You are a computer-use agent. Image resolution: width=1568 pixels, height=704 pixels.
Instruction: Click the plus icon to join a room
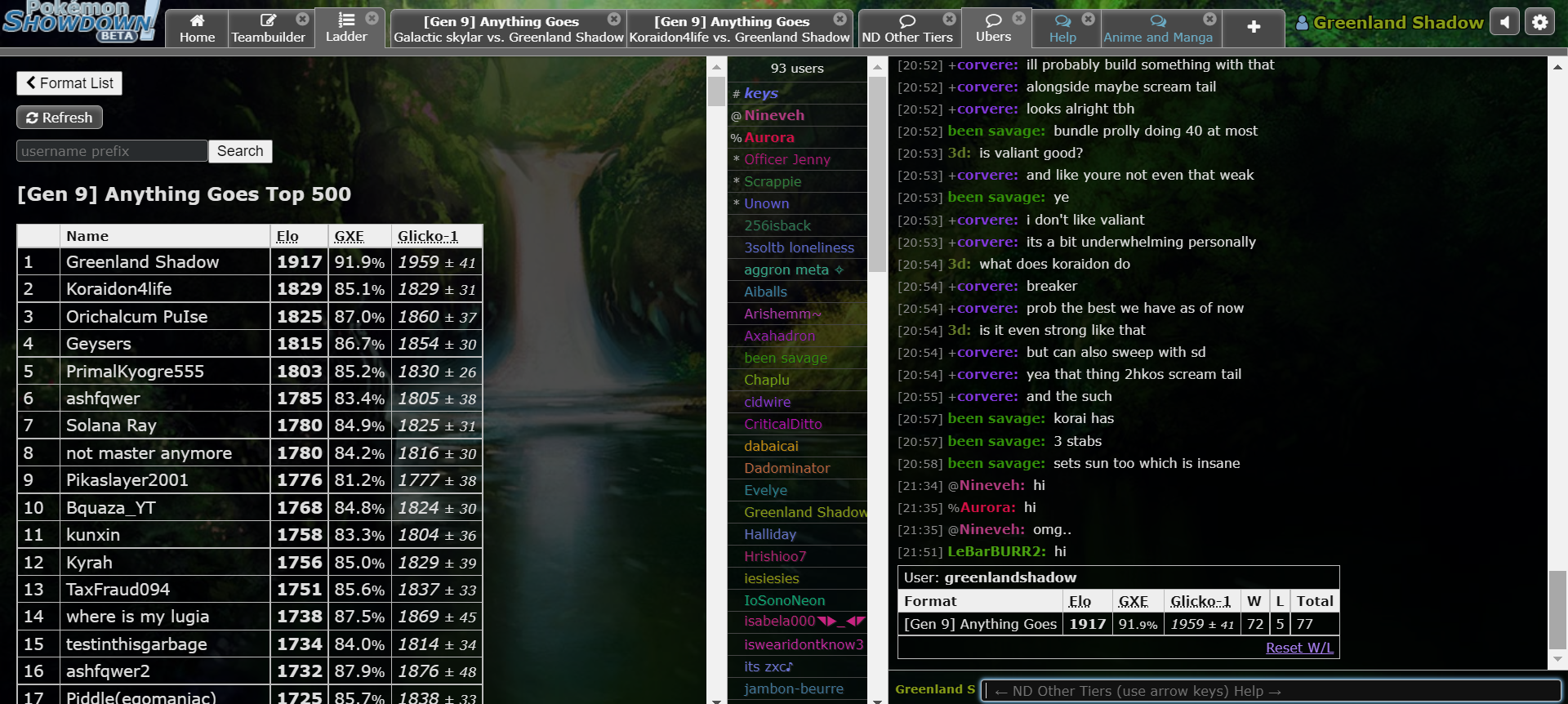[x=1254, y=28]
